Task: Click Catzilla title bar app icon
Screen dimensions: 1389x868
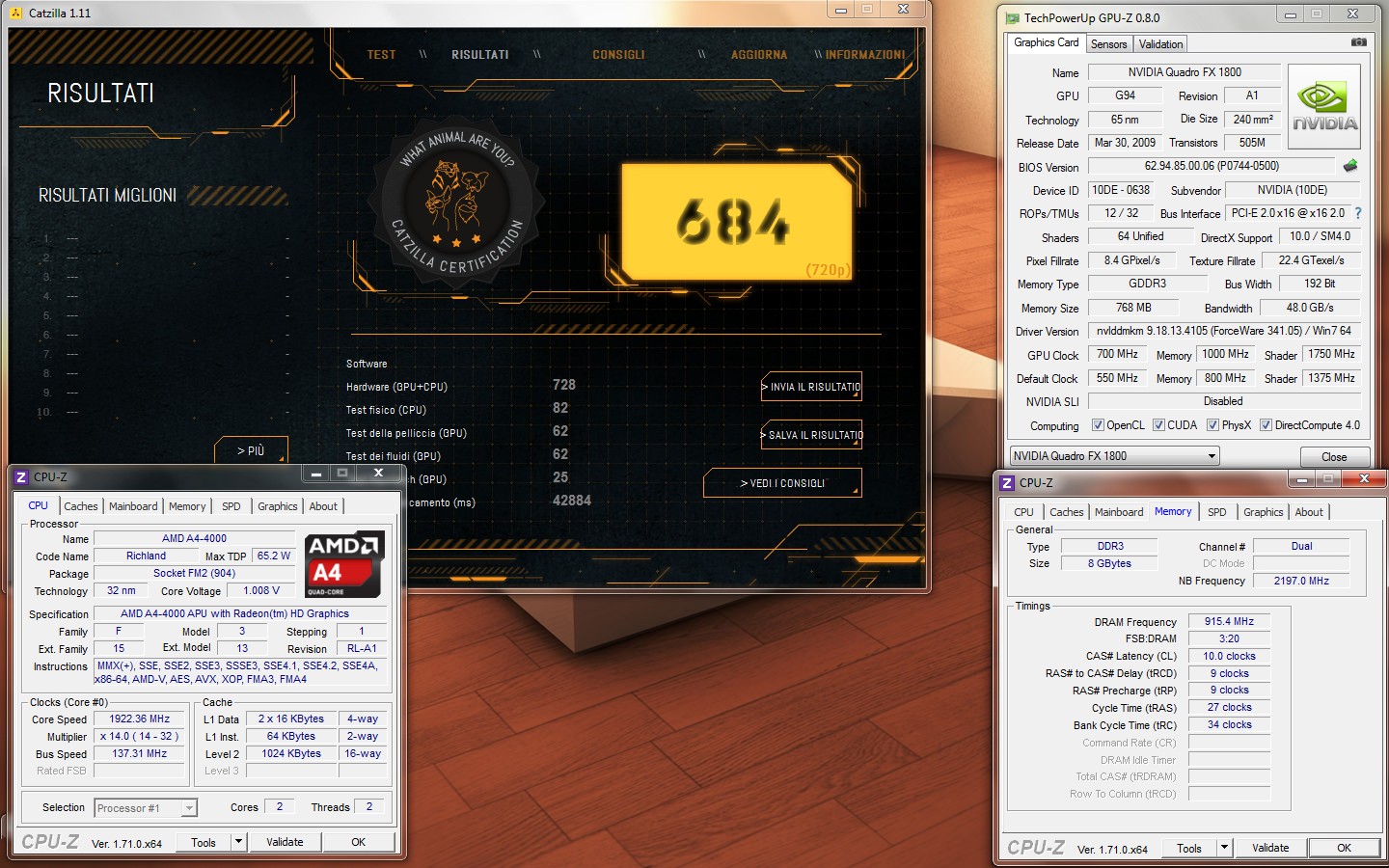Action: coord(16,14)
